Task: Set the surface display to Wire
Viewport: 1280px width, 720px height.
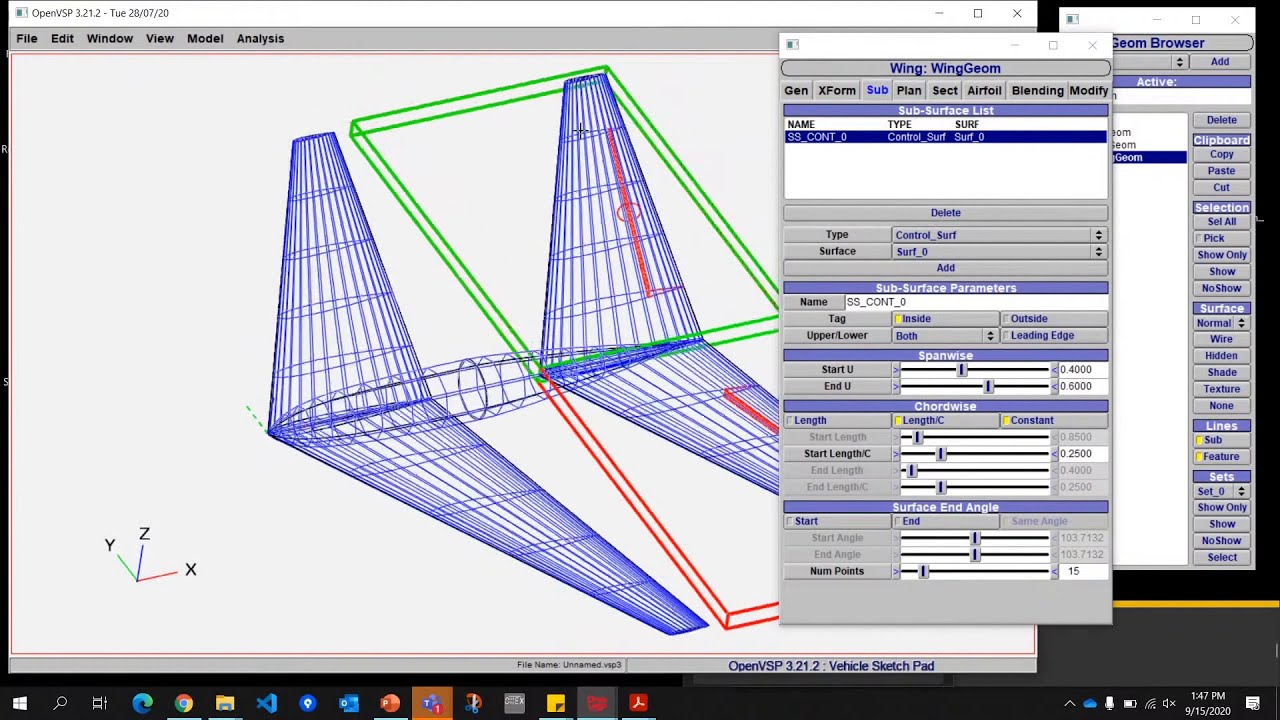Action: pyautogui.click(x=1222, y=340)
